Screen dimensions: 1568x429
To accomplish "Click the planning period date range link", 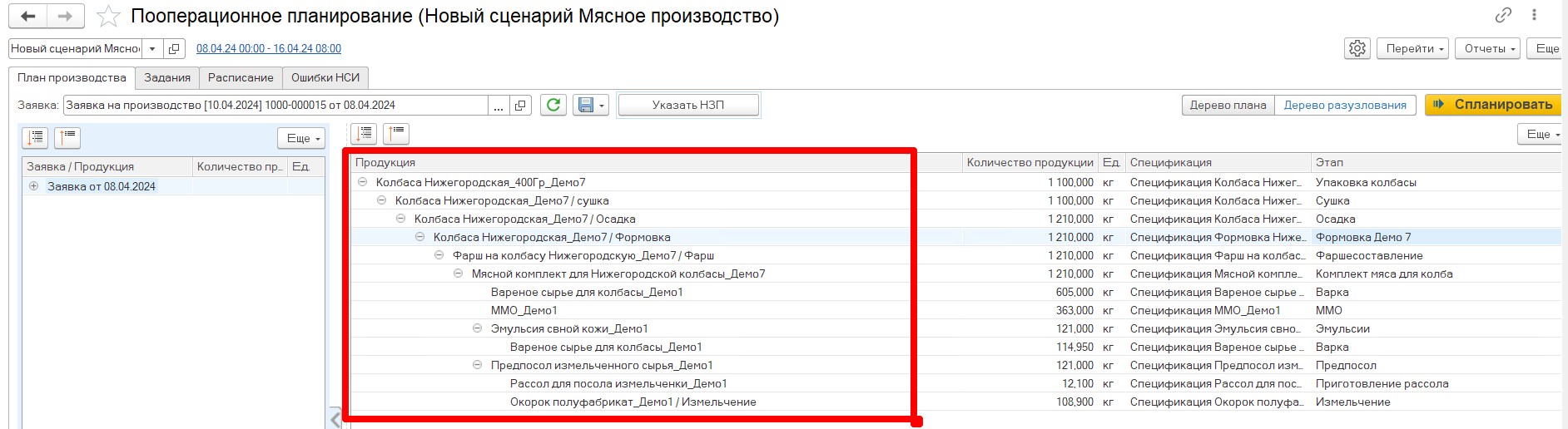I will click(x=268, y=49).
